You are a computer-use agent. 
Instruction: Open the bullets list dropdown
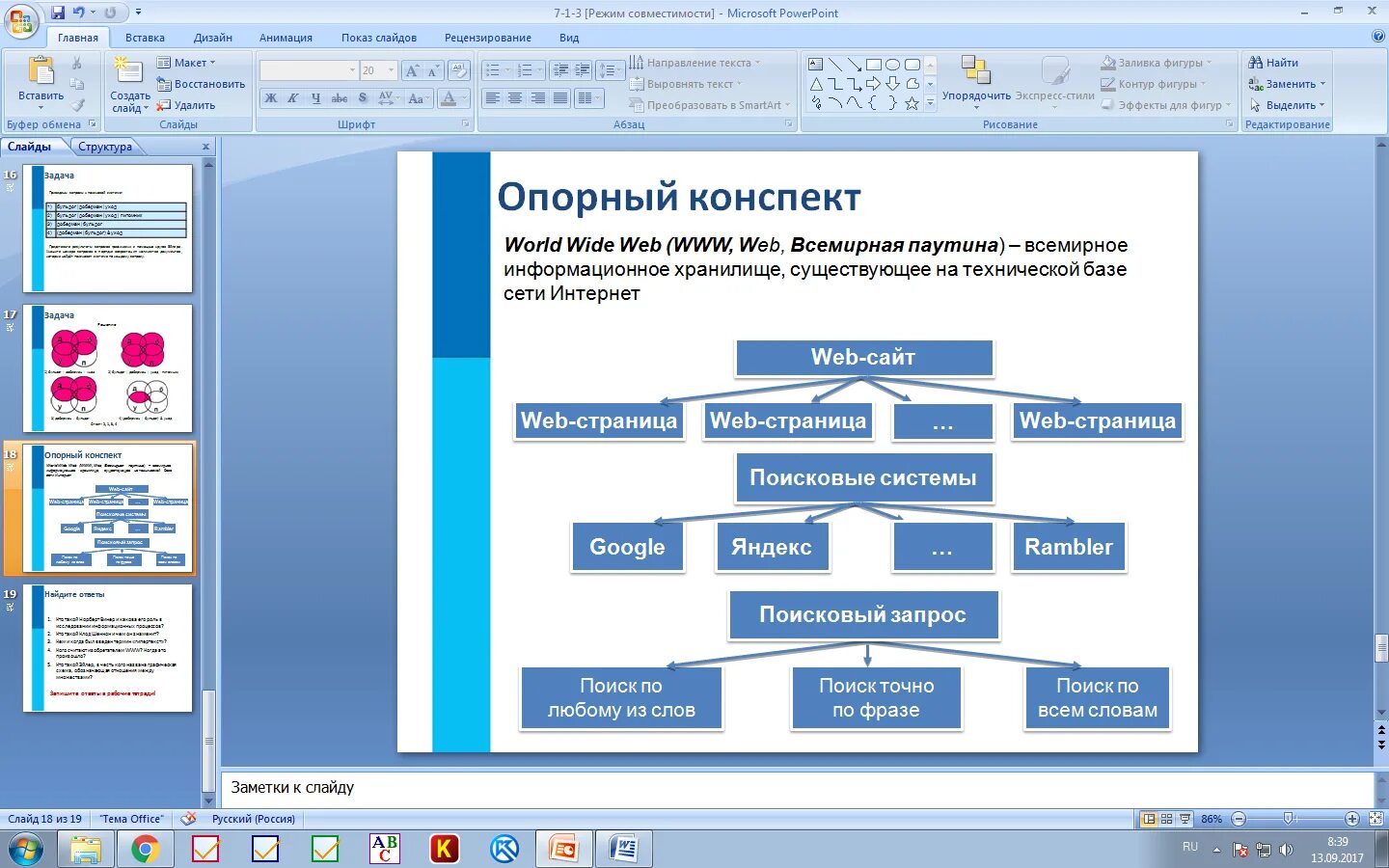506,70
